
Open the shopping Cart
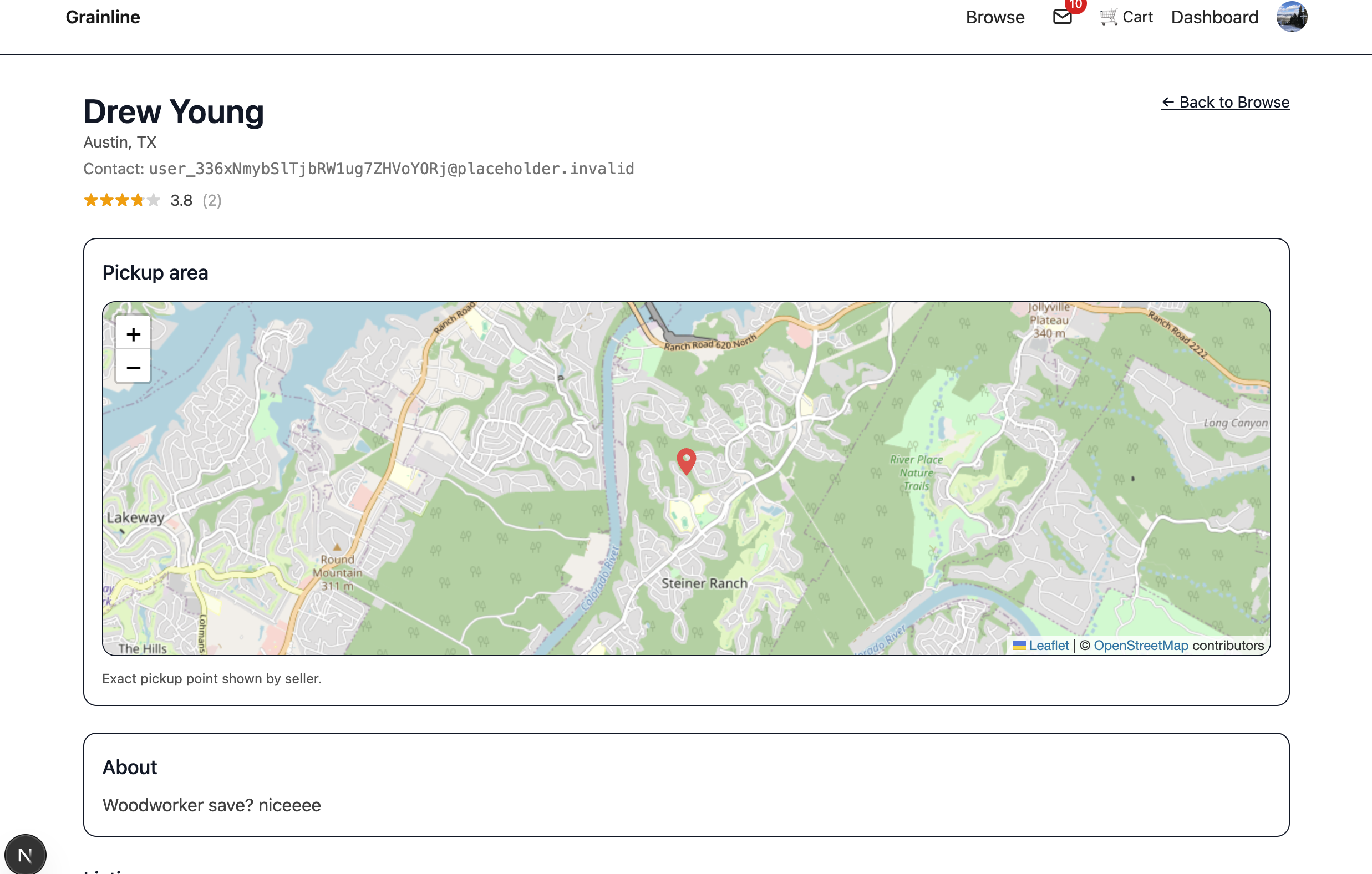pos(1126,17)
